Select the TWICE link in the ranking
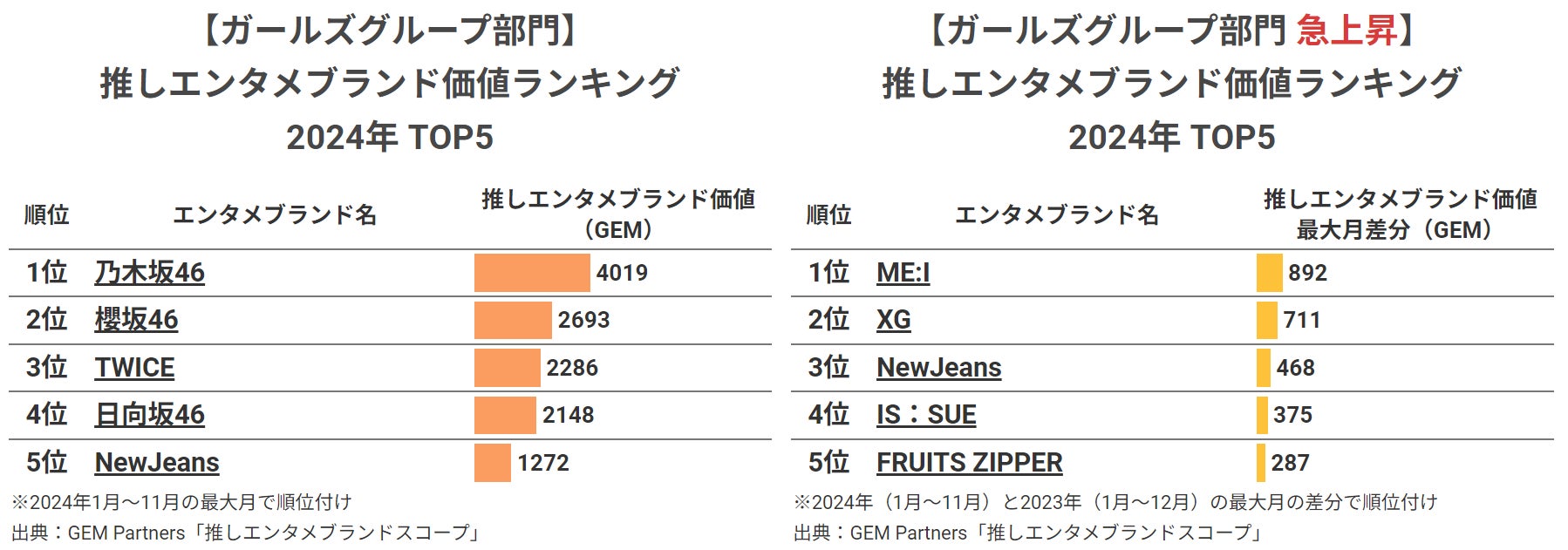 point(134,368)
